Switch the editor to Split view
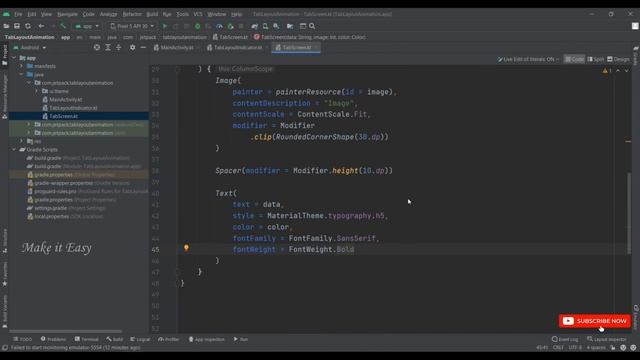This screenshot has width=640, height=360. click(596, 60)
